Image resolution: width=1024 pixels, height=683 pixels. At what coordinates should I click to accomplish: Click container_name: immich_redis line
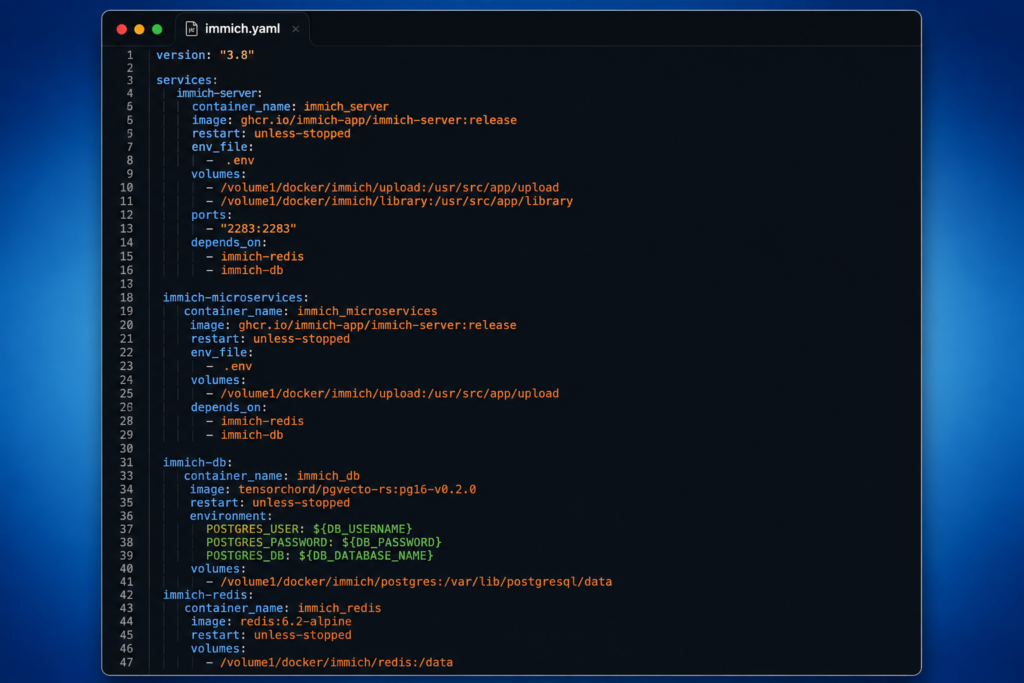pos(282,608)
